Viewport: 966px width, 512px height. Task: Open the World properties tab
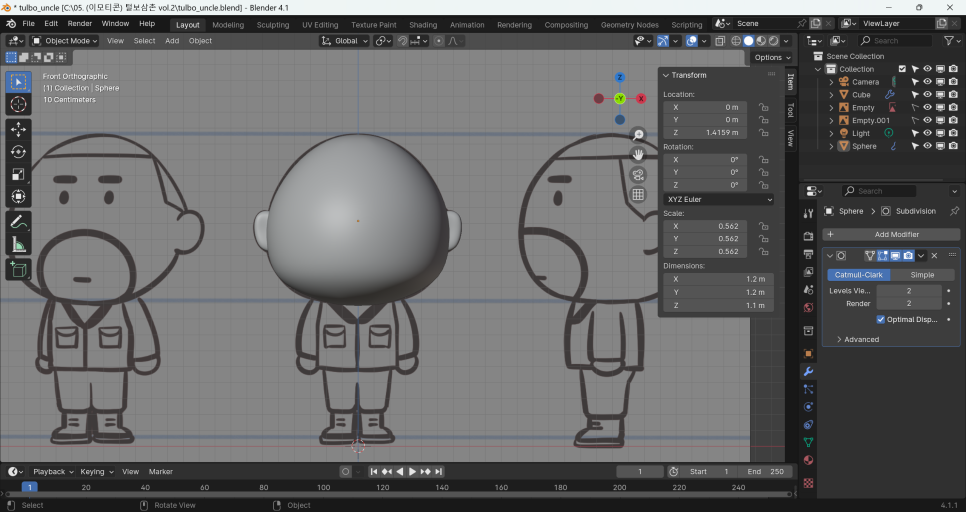[x=808, y=307]
